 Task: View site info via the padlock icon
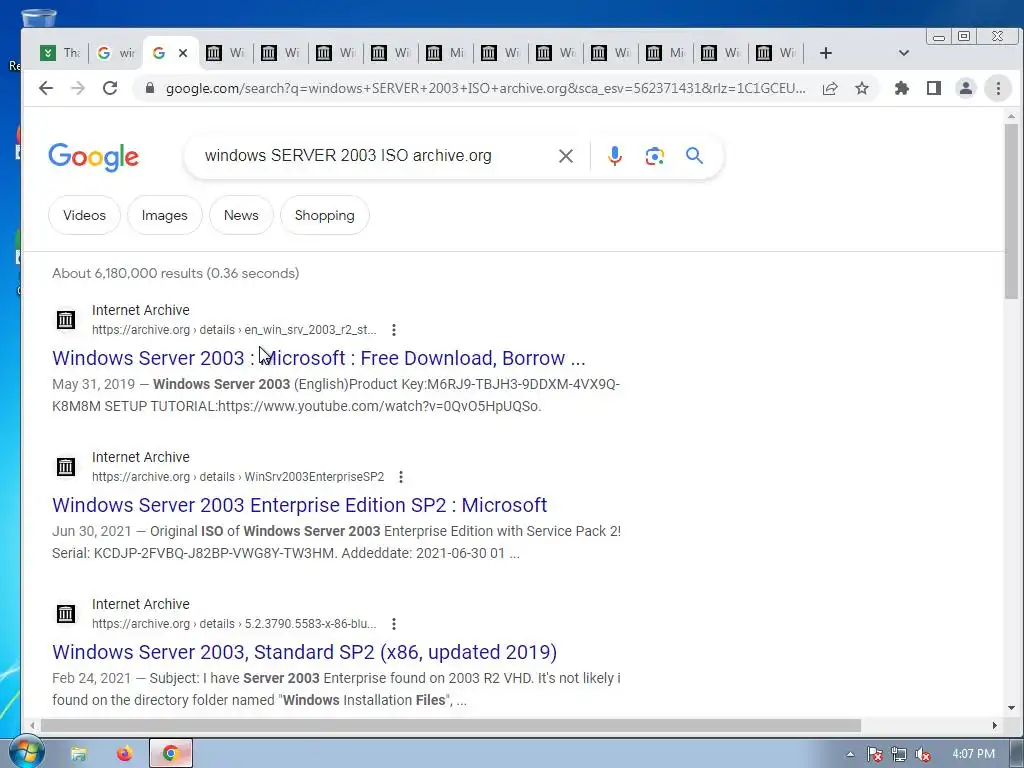point(150,88)
